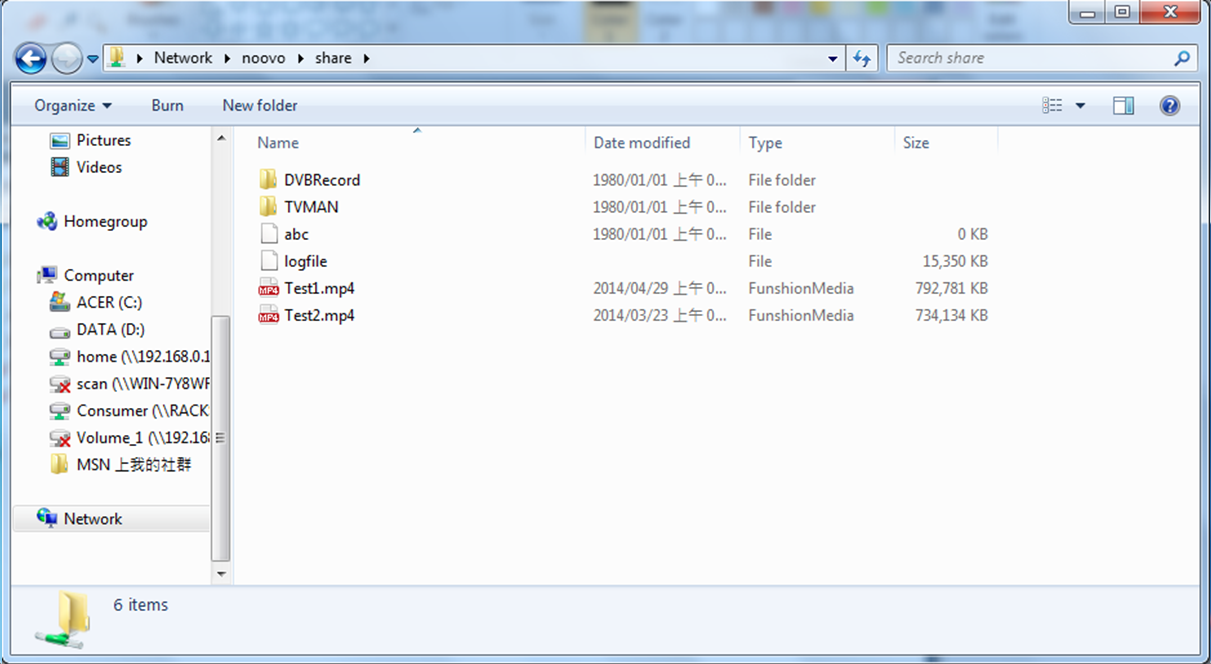Select Network in navigation pane

point(93,519)
